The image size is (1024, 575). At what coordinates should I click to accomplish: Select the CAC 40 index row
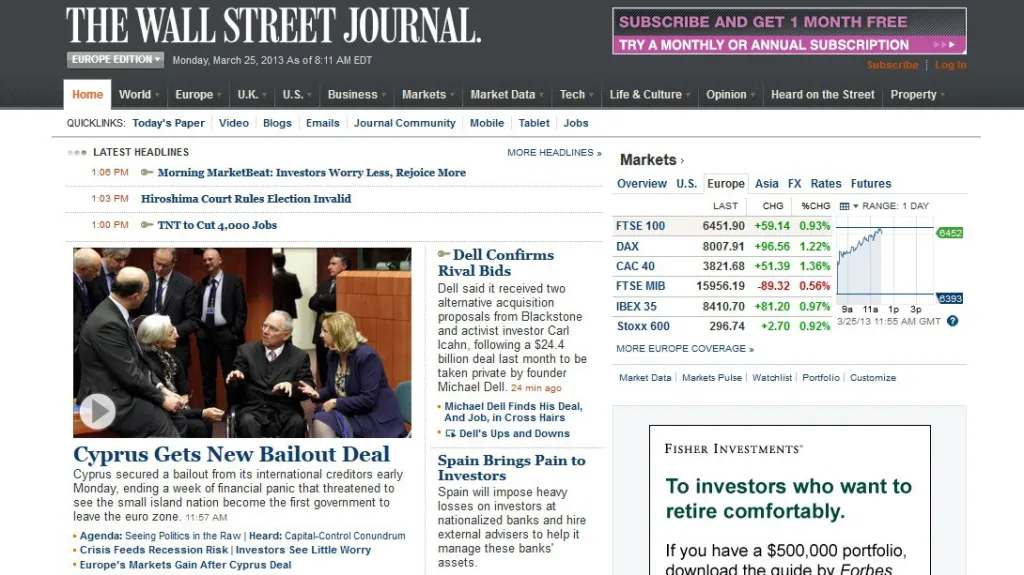coord(722,266)
